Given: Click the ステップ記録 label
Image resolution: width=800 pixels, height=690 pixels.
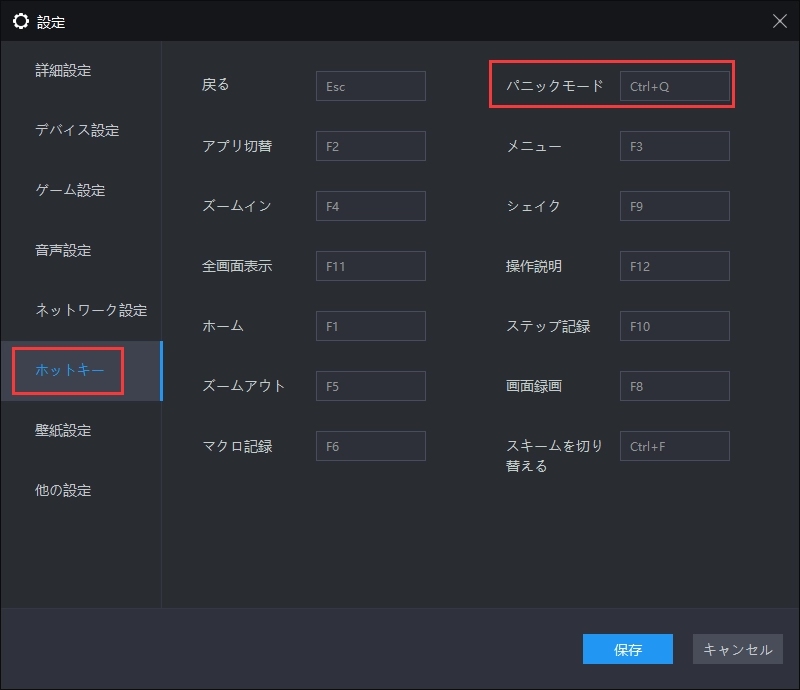Looking at the screenshot, I should click(x=548, y=326).
